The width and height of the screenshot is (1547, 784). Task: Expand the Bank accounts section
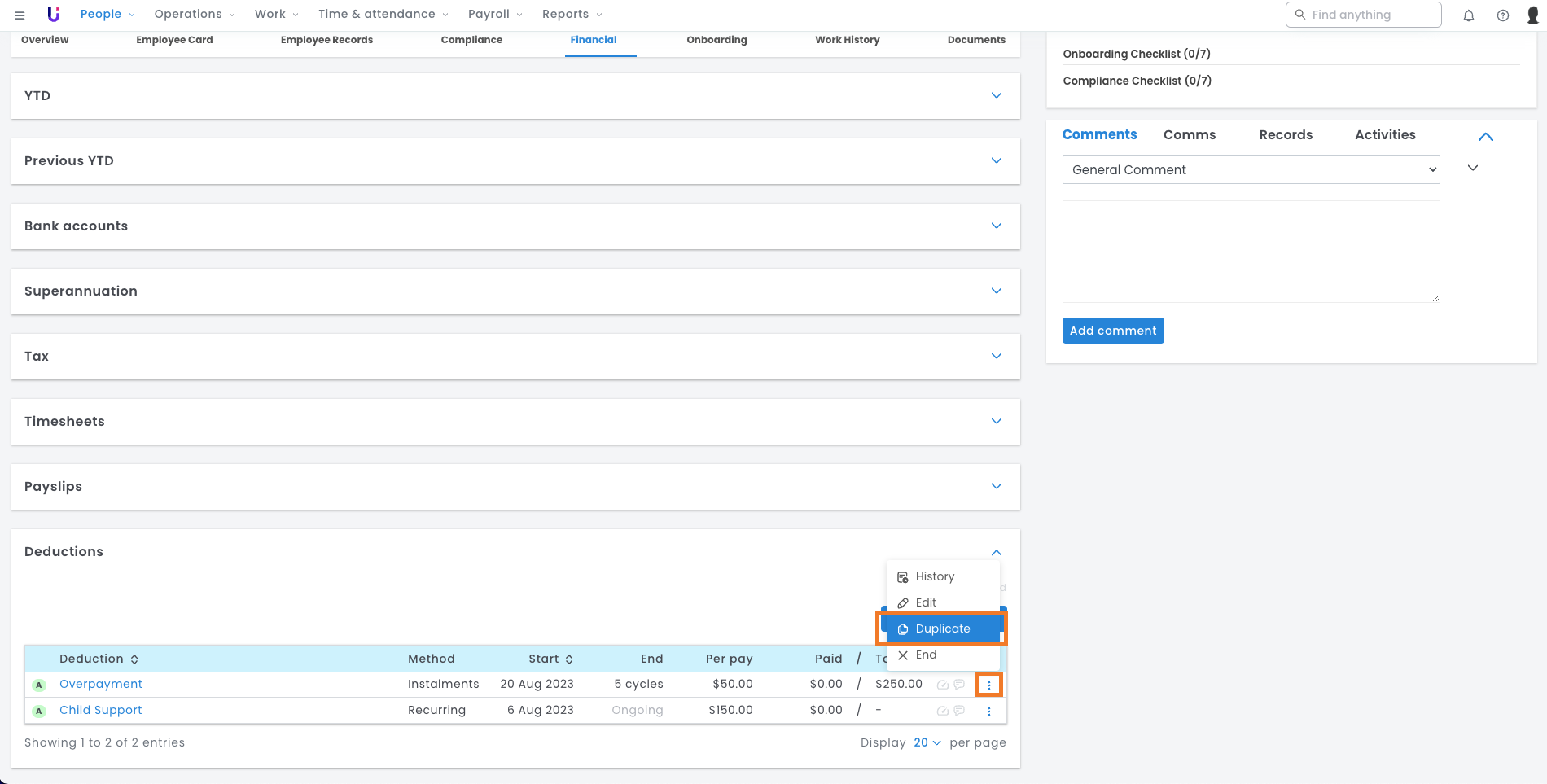pos(996,226)
